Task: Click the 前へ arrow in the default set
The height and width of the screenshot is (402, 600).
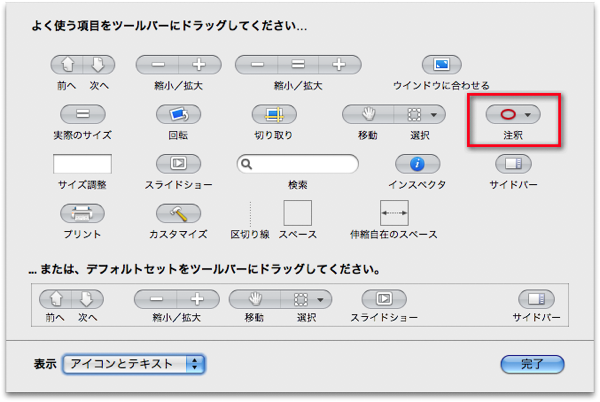Action: [x=56, y=299]
